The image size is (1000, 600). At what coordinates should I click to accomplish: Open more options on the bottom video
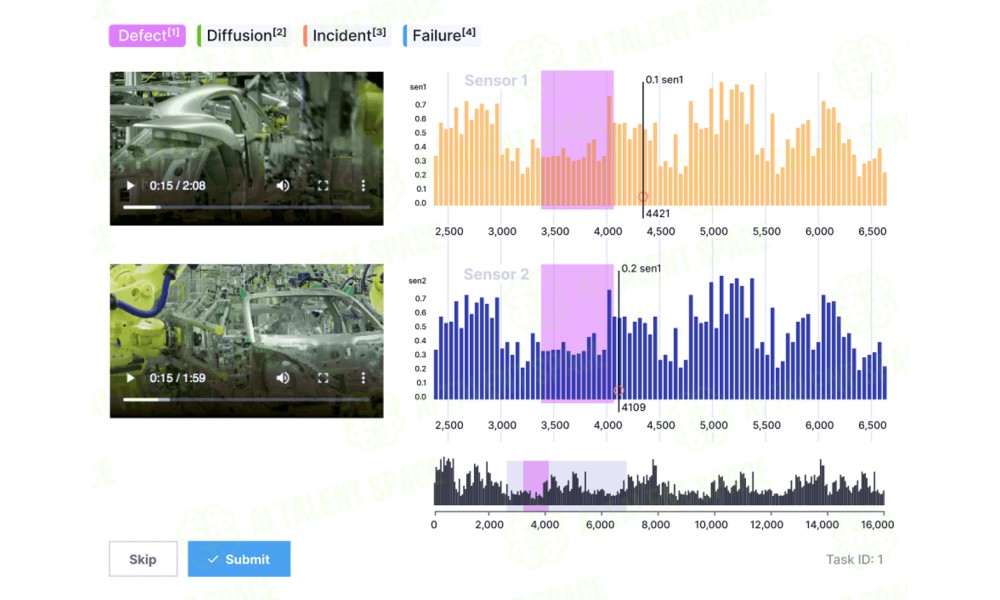(363, 378)
